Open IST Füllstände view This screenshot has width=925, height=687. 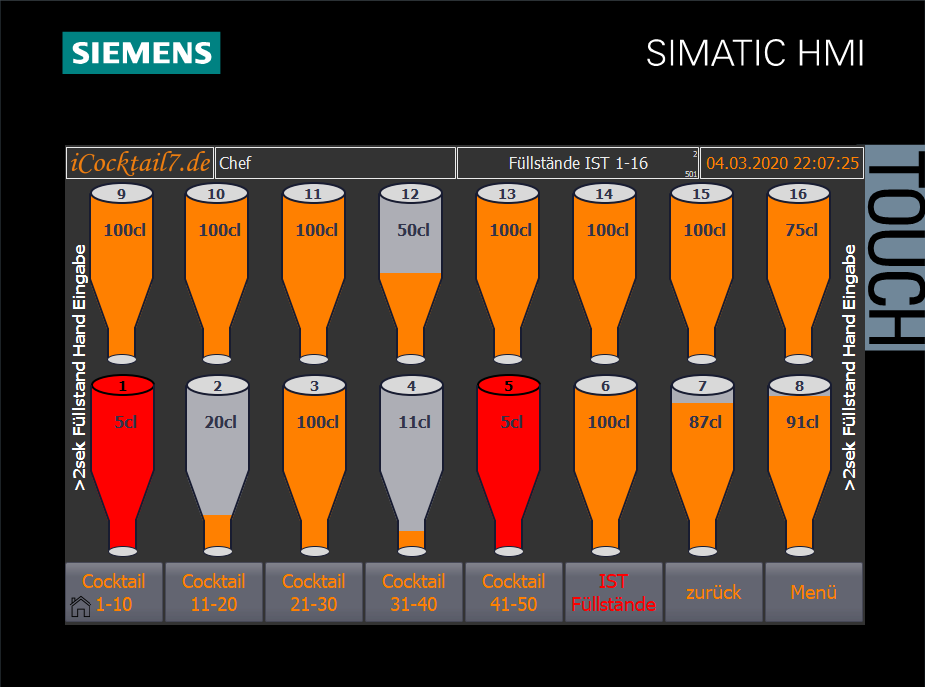click(613, 592)
